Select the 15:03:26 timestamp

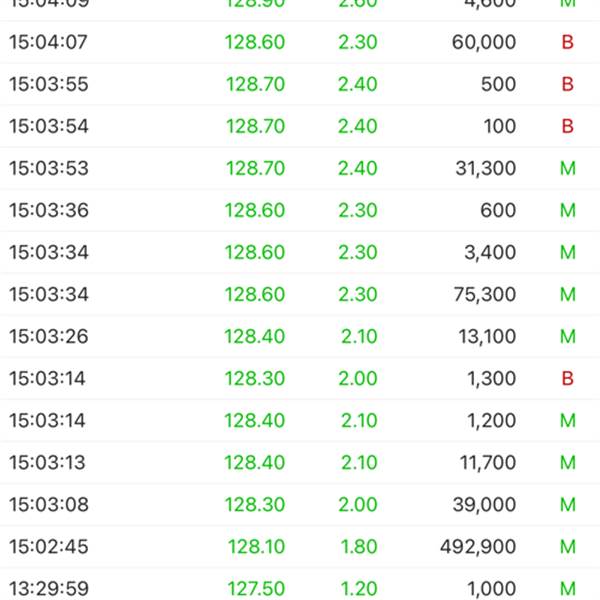(49, 336)
